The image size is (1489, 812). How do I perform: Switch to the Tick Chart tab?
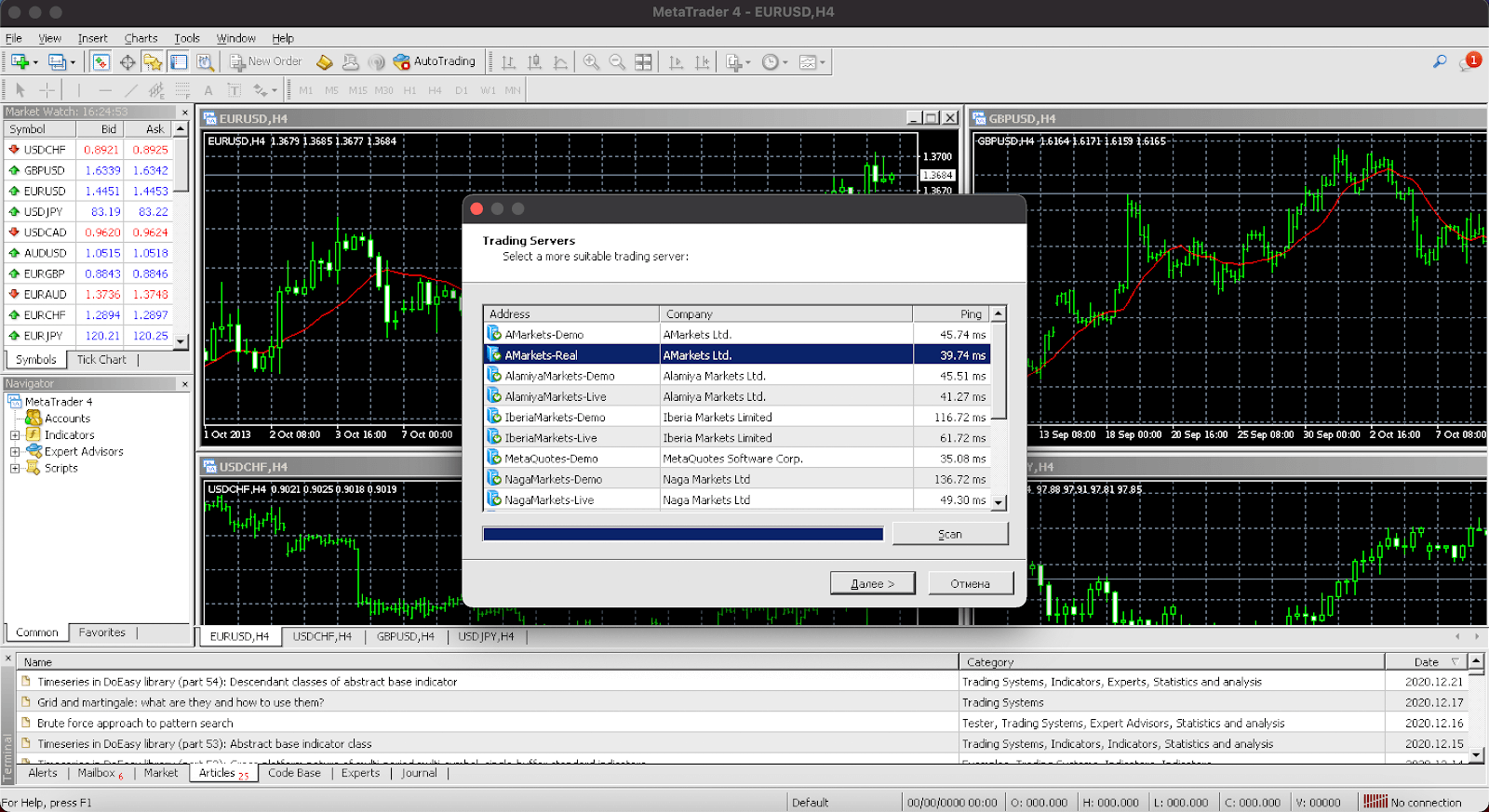tap(101, 360)
